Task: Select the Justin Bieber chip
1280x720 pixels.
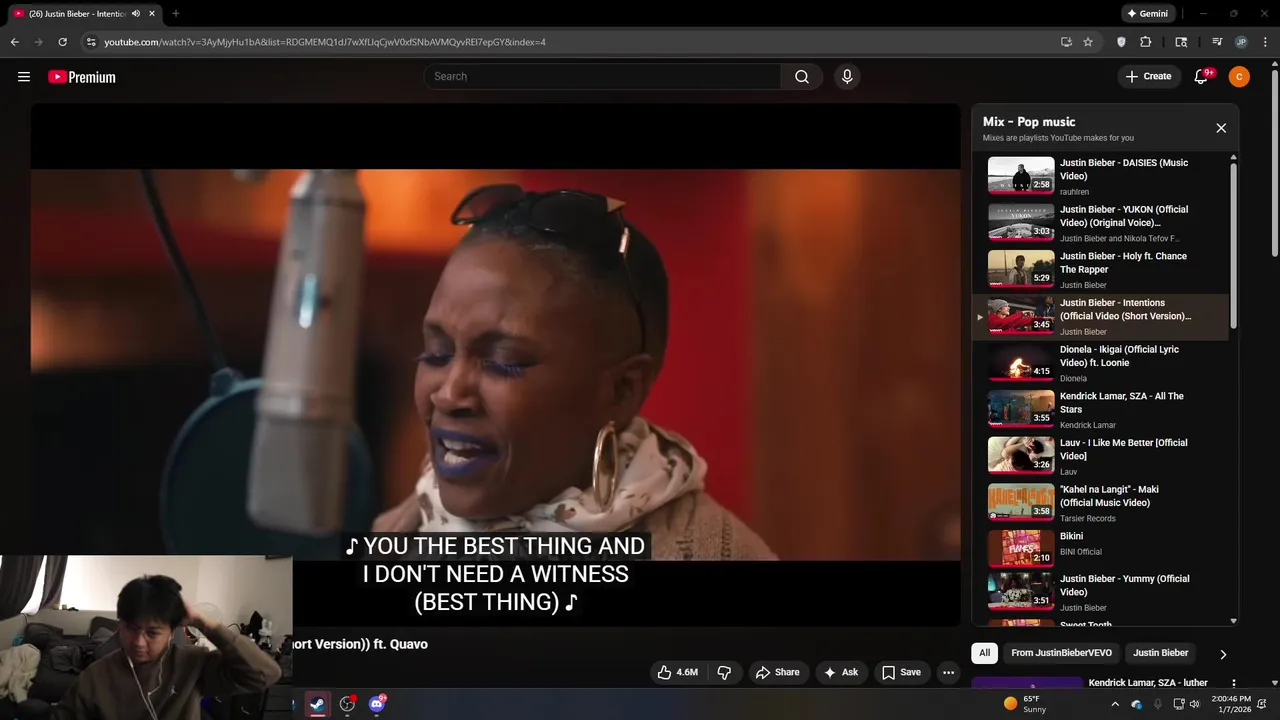Action: coord(1160,653)
